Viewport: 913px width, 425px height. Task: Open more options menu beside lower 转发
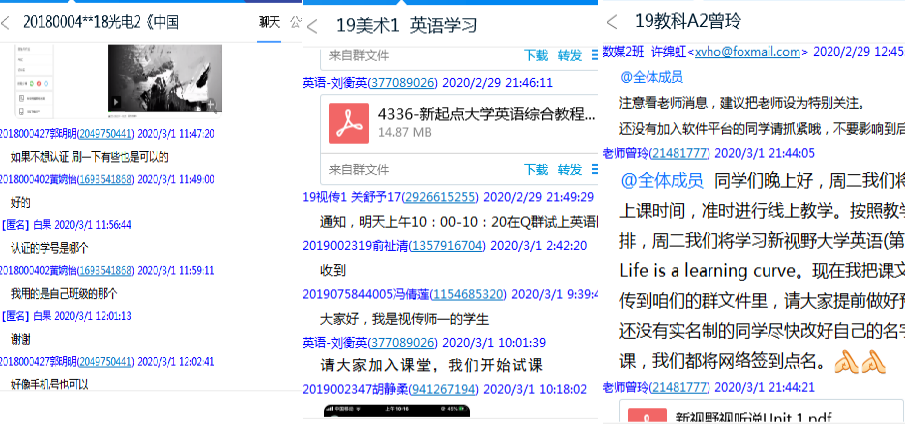(x=595, y=169)
